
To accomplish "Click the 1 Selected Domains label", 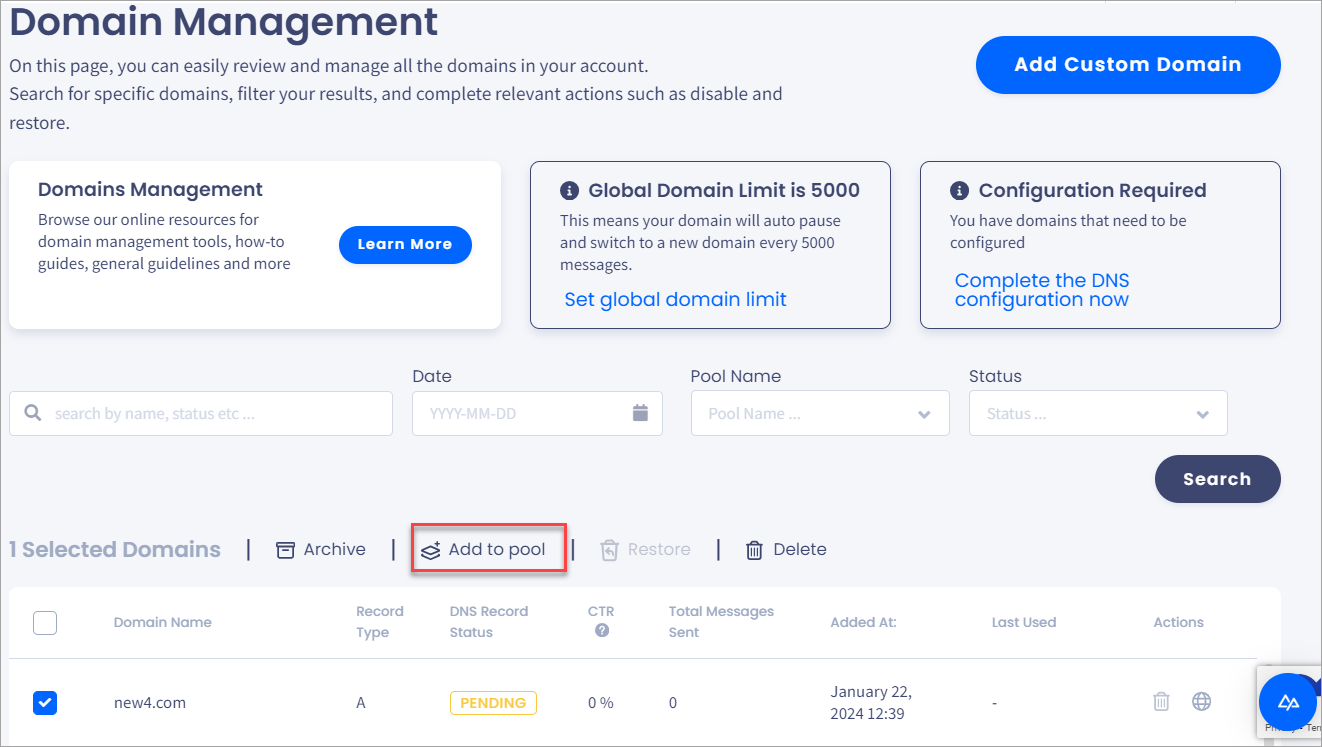I will pyautogui.click(x=115, y=549).
